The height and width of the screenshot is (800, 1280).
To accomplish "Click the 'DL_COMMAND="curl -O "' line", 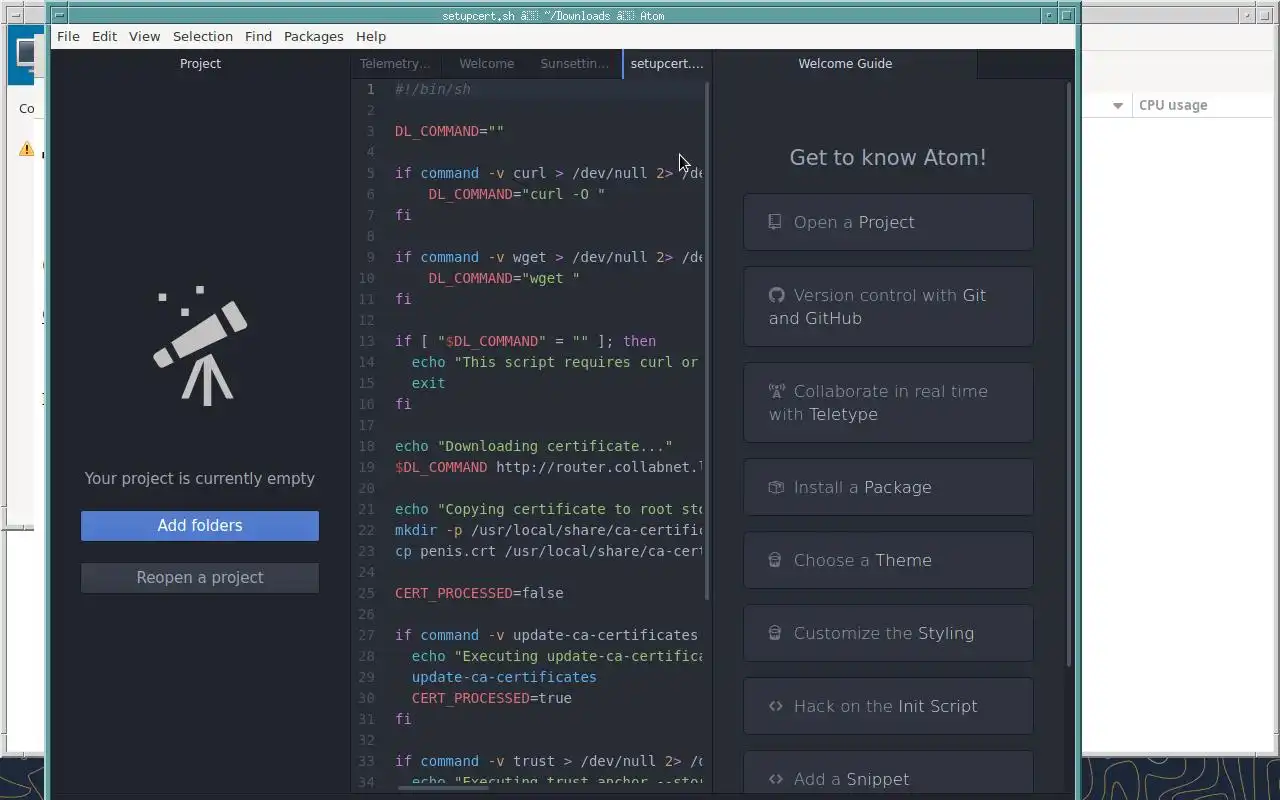I will coord(517,194).
